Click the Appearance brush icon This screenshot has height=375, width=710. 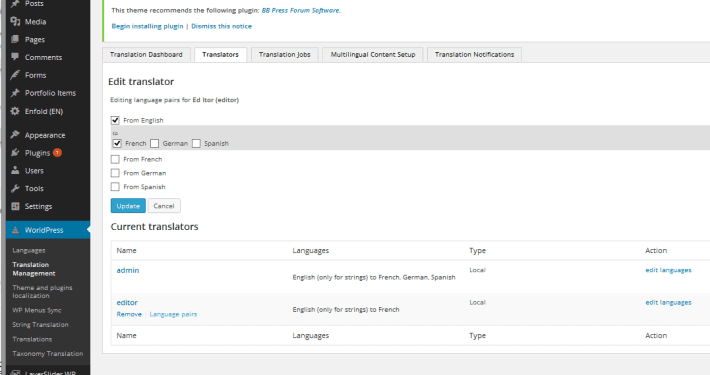[x=15, y=135]
